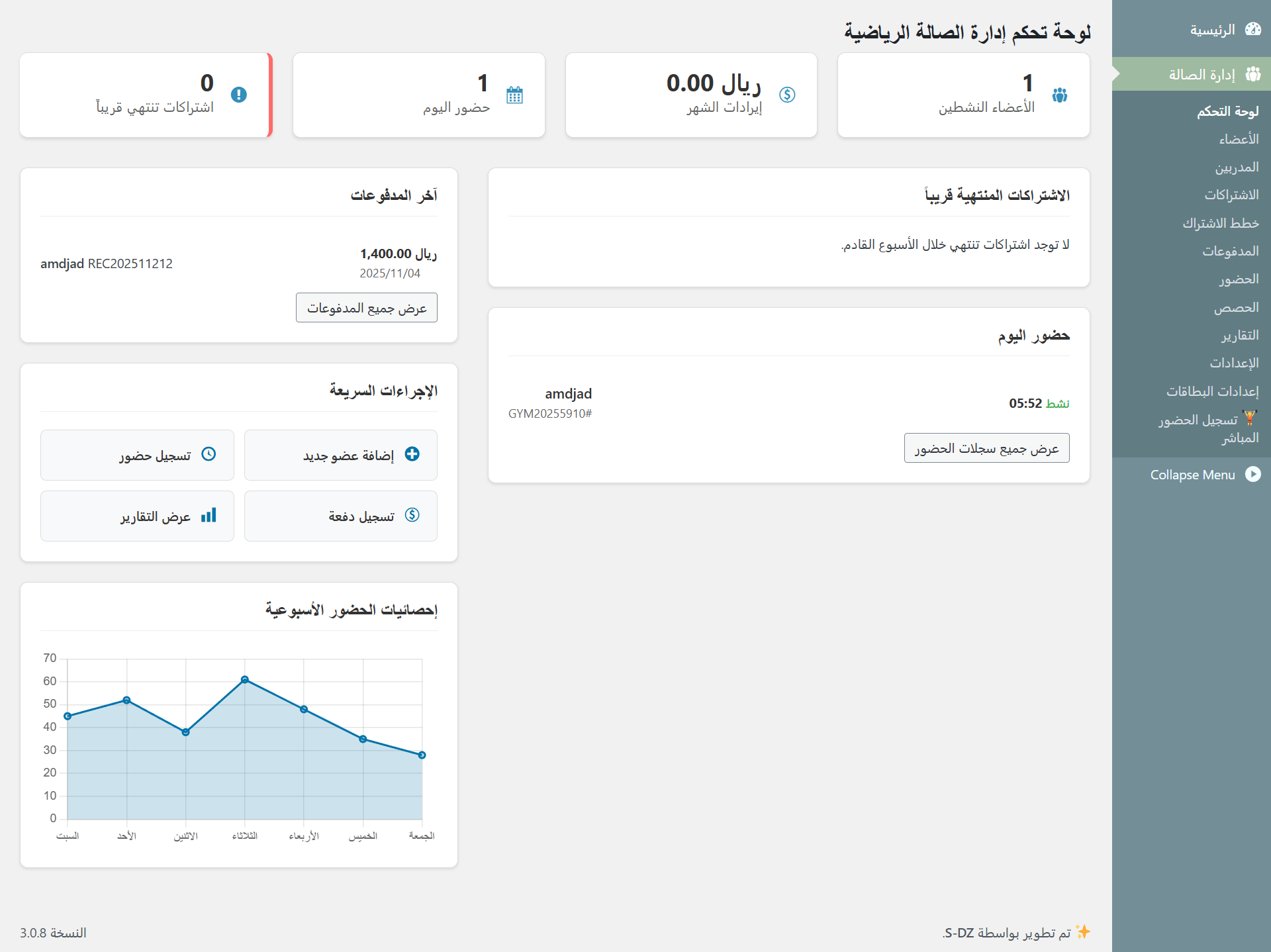Click Tuesday's peak data point on chart
1271x952 pixels.
(245, 680)
